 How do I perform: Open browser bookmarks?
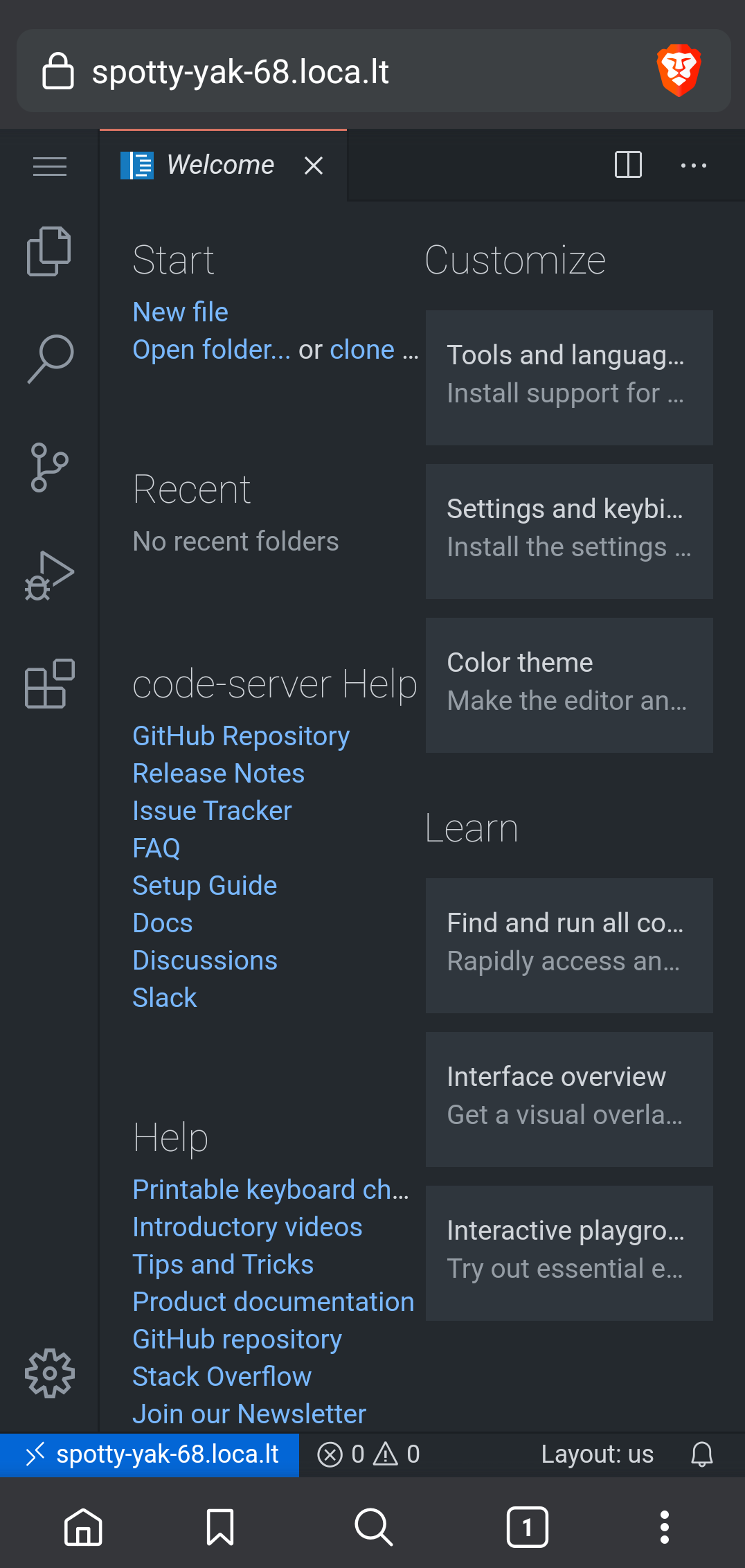(220, 1527)
